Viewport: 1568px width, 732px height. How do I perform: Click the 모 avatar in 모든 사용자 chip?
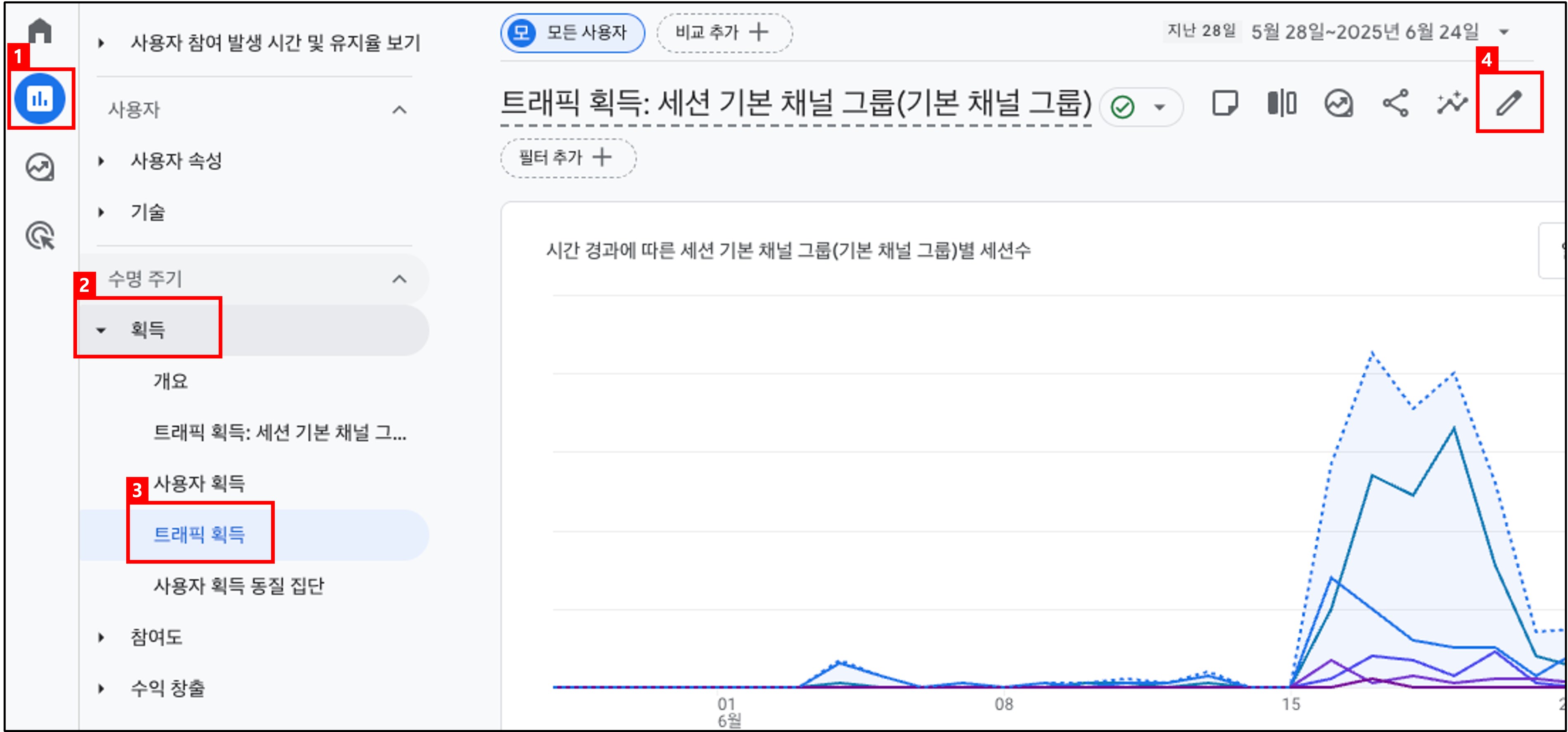pos(522,32)
